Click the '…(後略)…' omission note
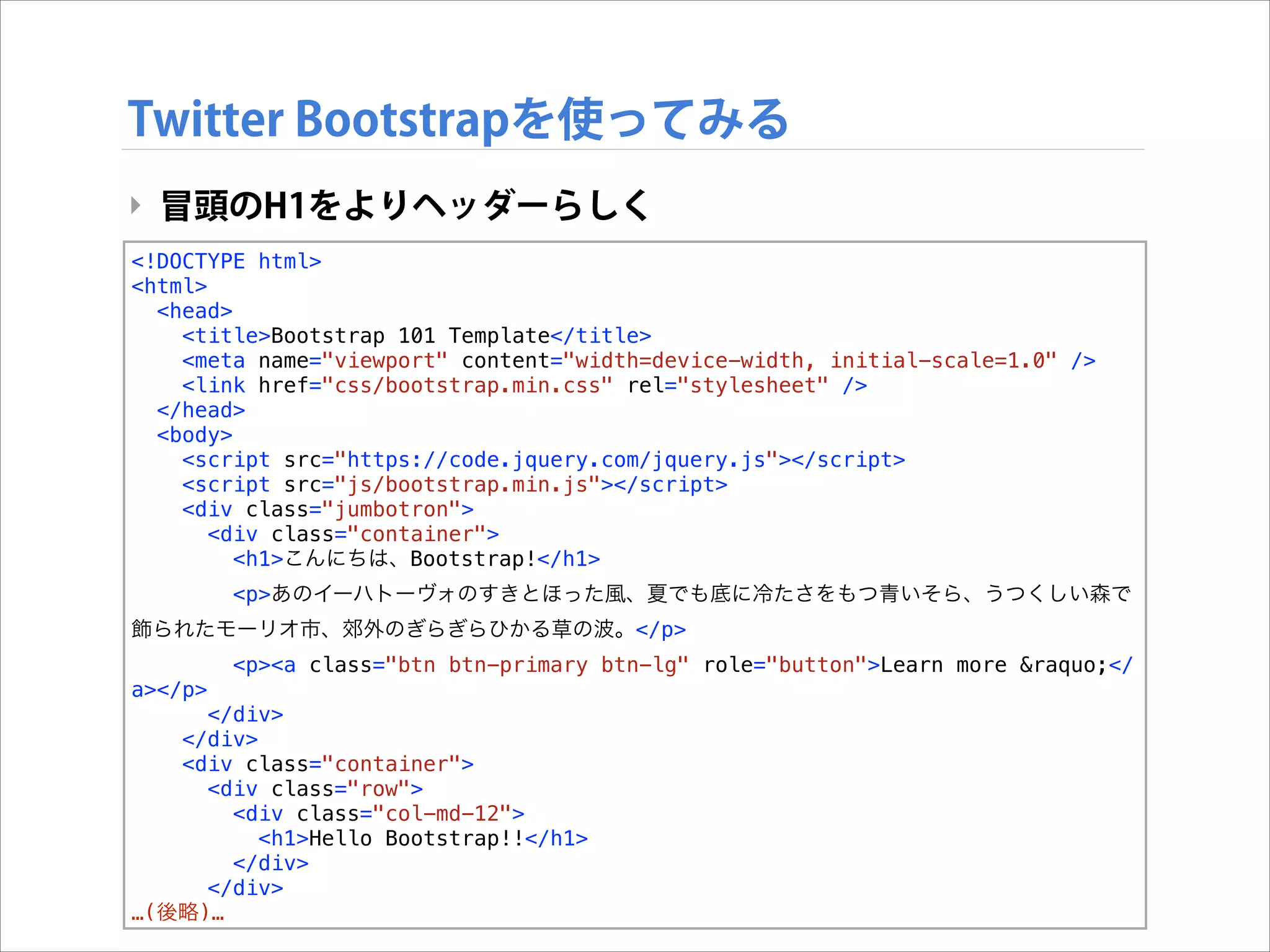Image resolution: width=1270 pixels, height=952 pixels. click(x=177, y=912)
